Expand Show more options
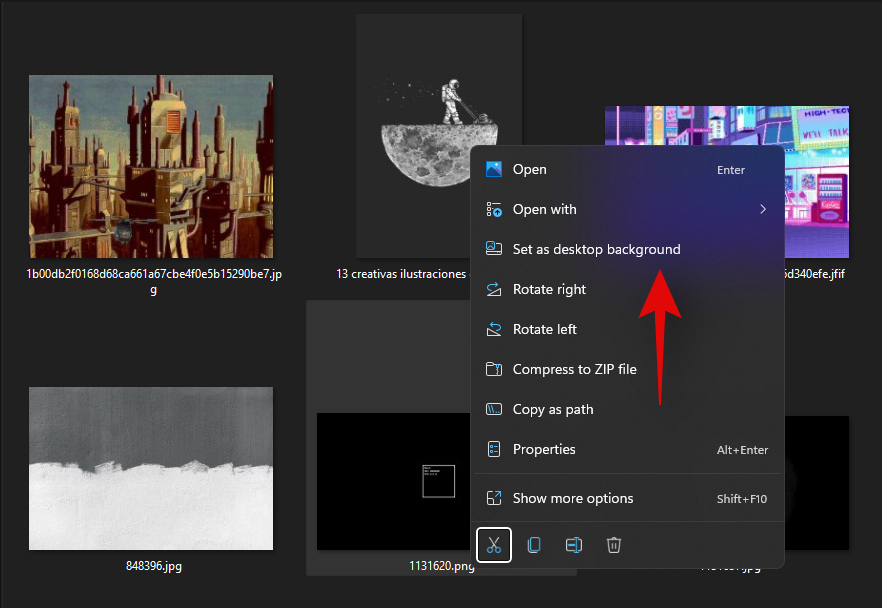Viewport: 882px width, 608px height. 572,498
